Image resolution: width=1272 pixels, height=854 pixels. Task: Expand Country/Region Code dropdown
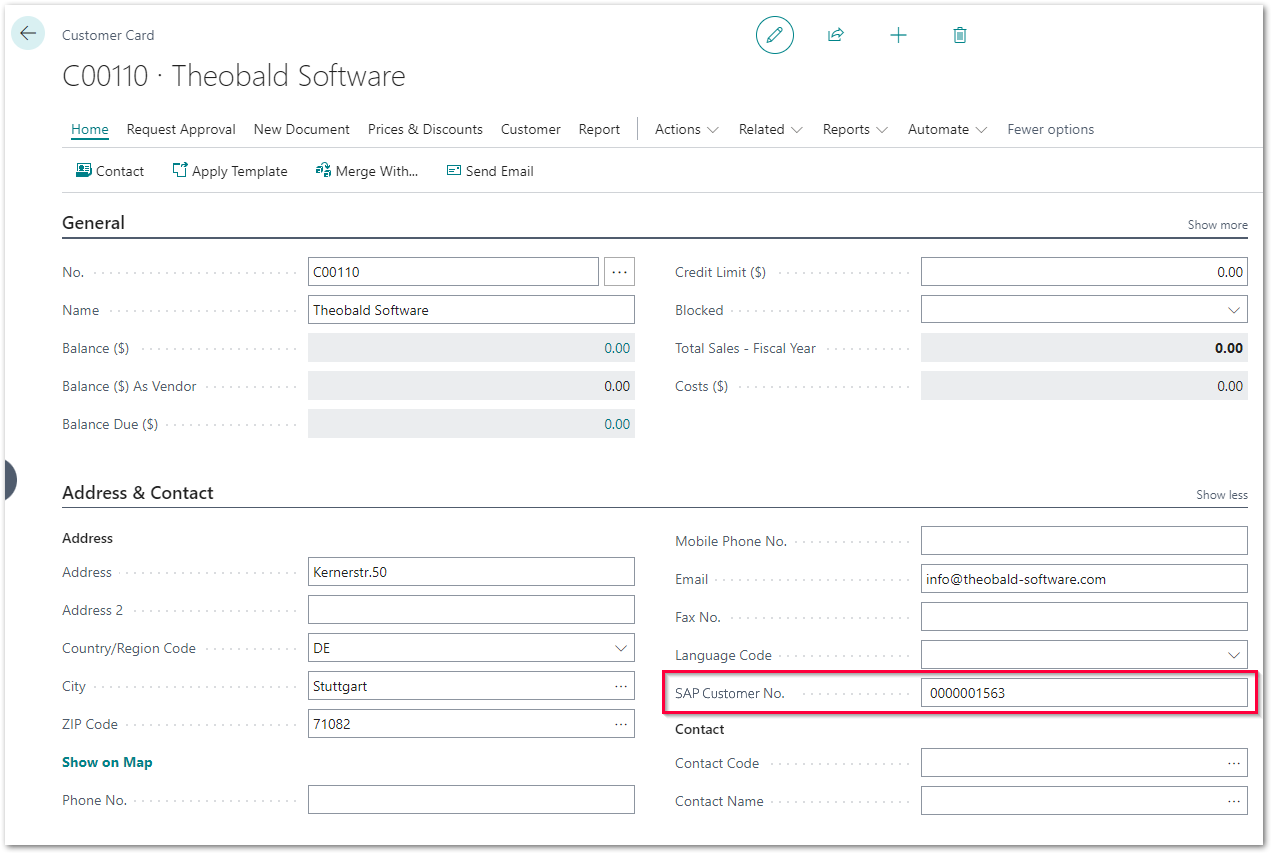621,648
